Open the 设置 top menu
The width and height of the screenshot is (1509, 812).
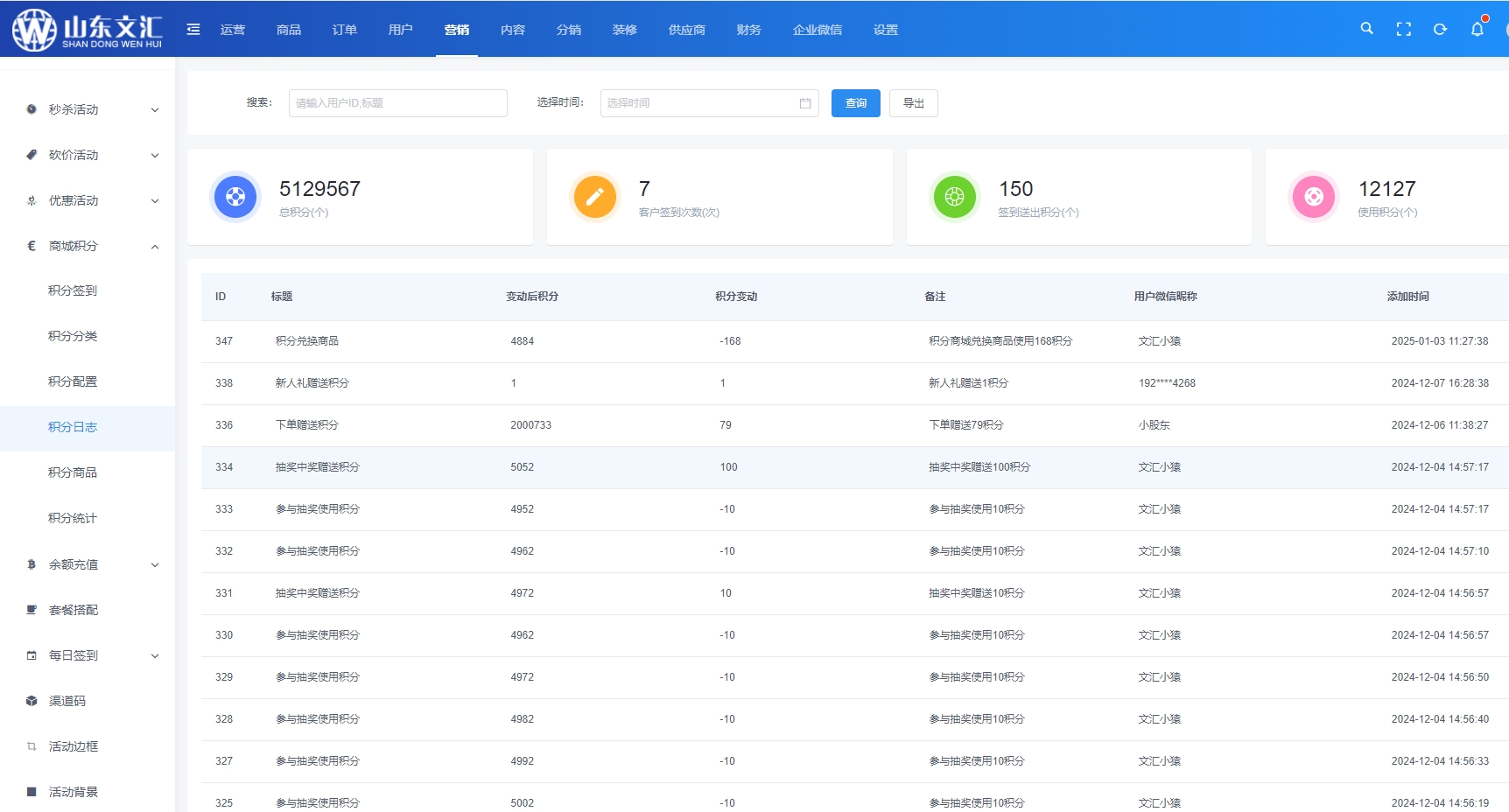tap(886, 30)
